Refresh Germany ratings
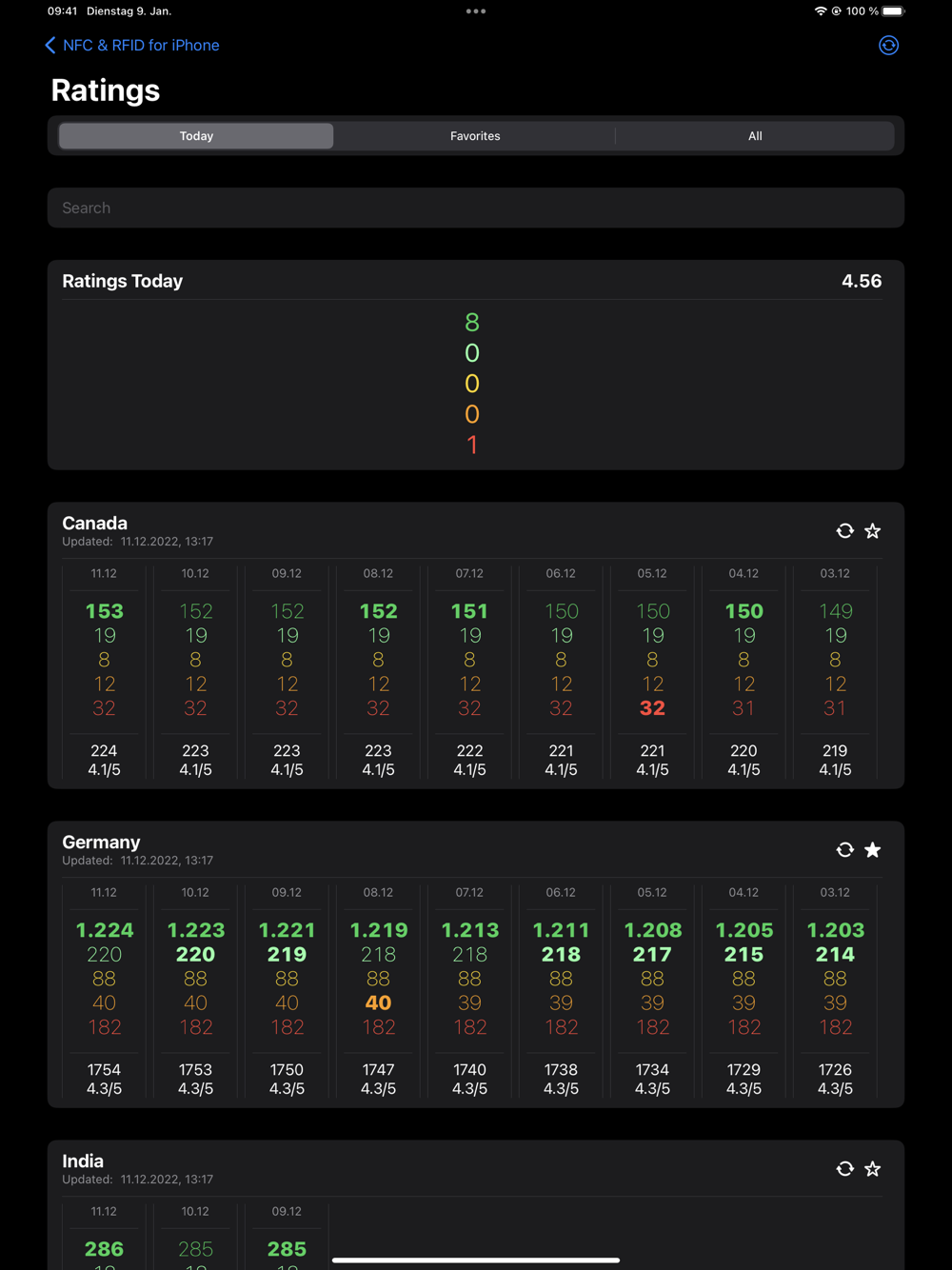Screen dimensions: 952x1270 pos(844,849)
